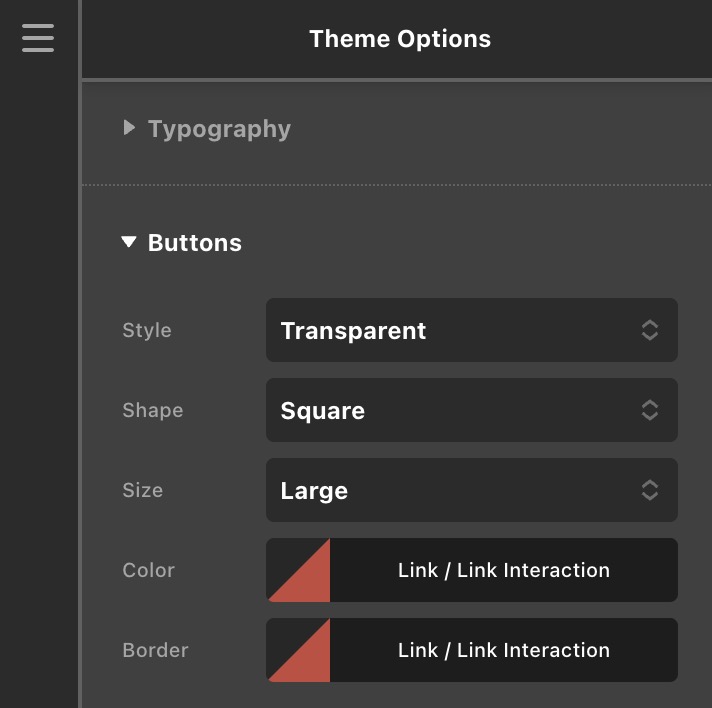Click the up-down chevron icon in Style field
The width and height of the screenshot is (712, 708).
(650, 330)
